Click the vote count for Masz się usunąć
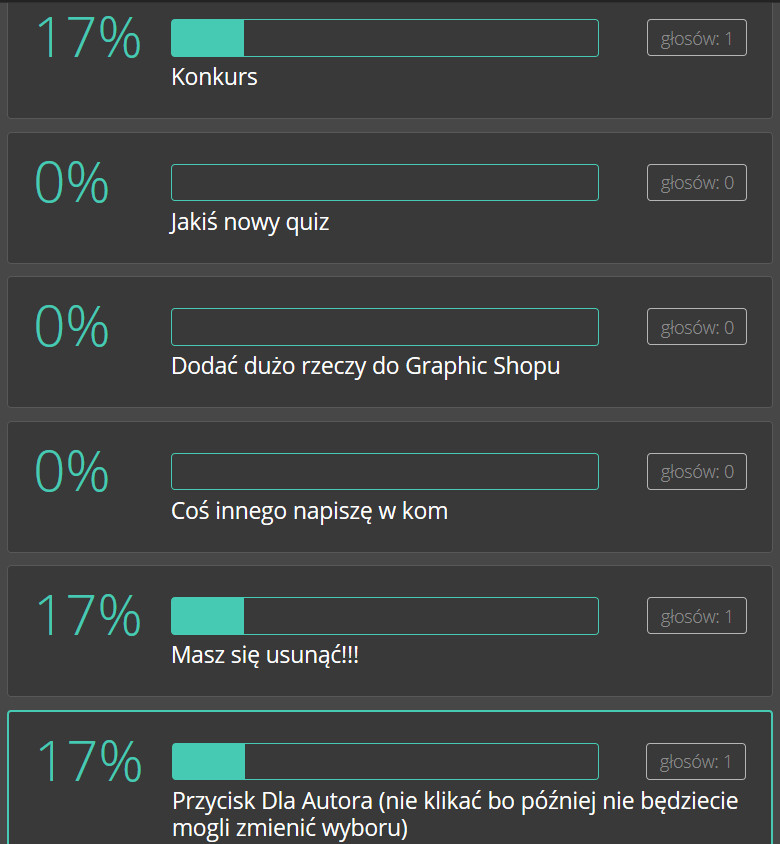Image resolution: width=780 pixels, height=844 pixels. 697,616
